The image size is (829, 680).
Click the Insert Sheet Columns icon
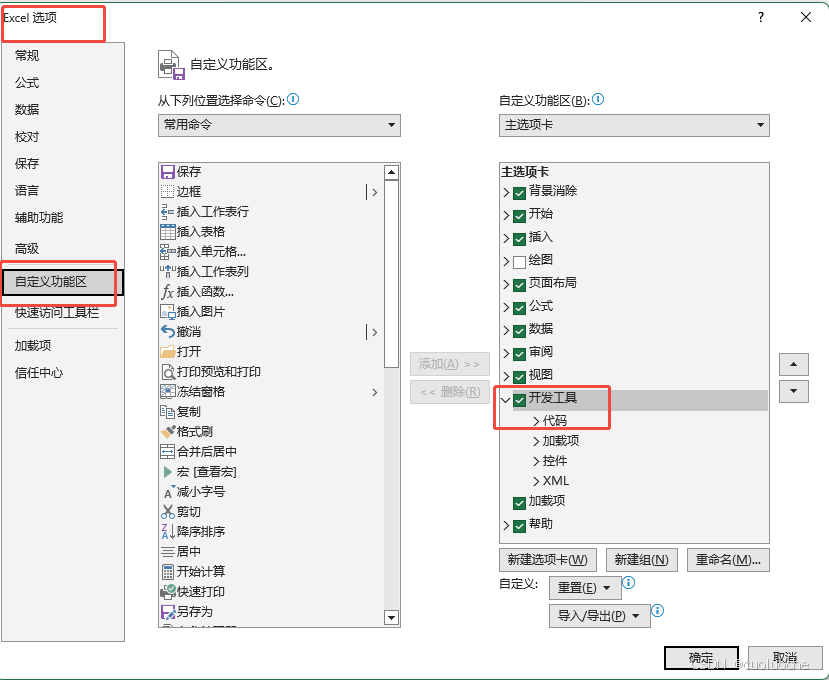tap(168, 272)
